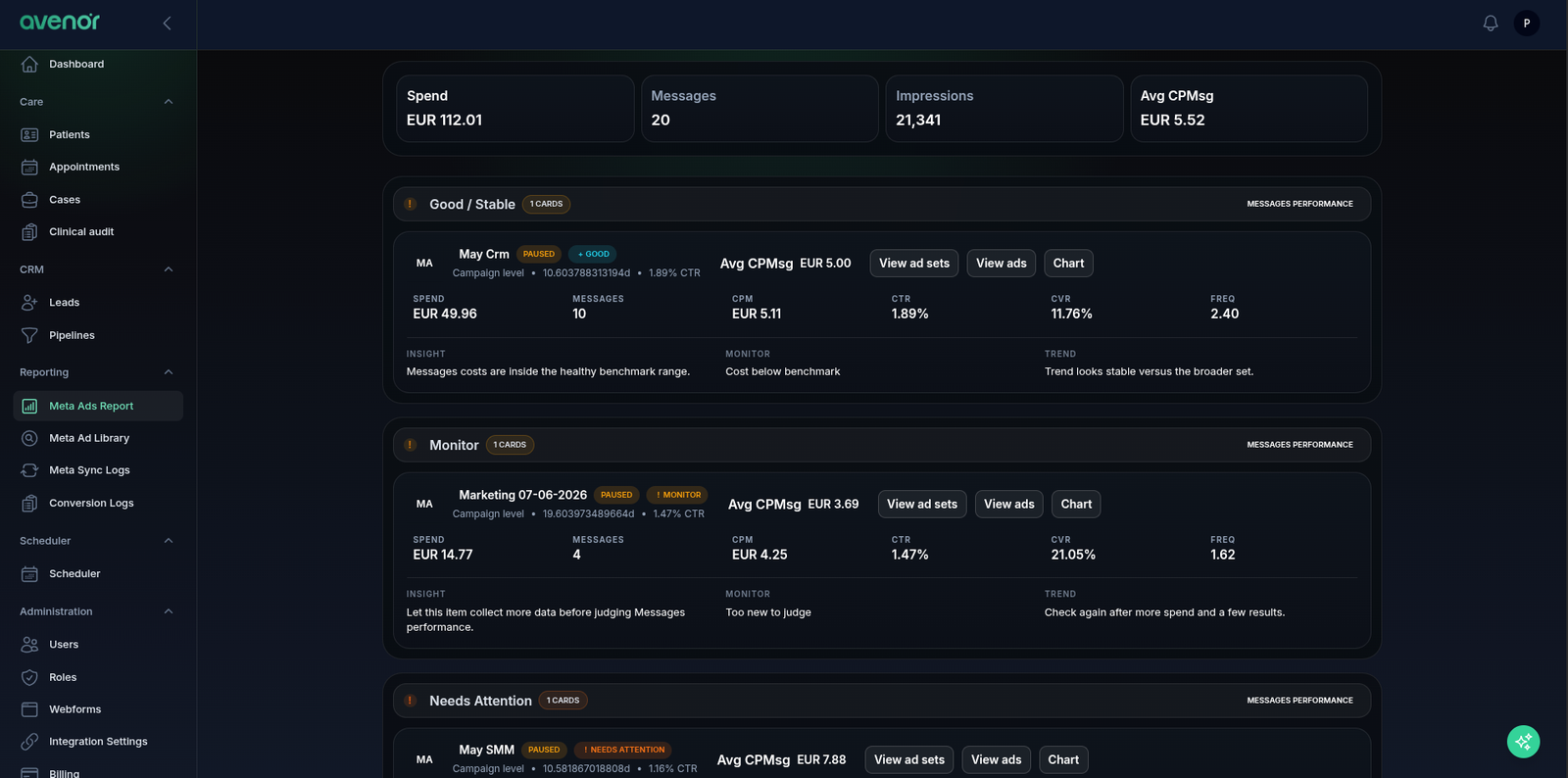View ad sets for Marketing 07-06-2026
Viewport: 1568px width, 778px height.
click(922, 504)
